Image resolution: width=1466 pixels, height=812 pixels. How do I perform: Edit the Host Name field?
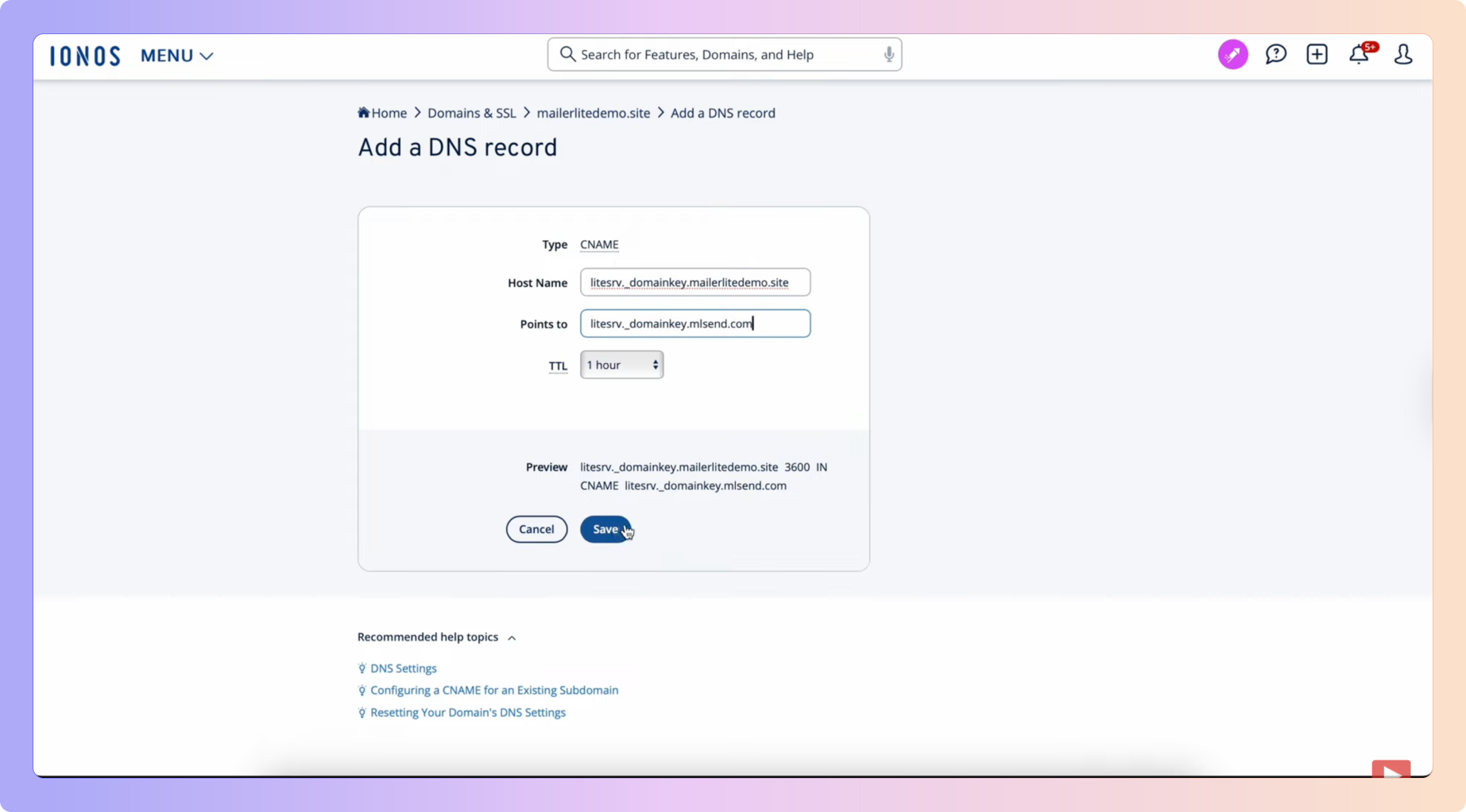[x=695, y=282]
